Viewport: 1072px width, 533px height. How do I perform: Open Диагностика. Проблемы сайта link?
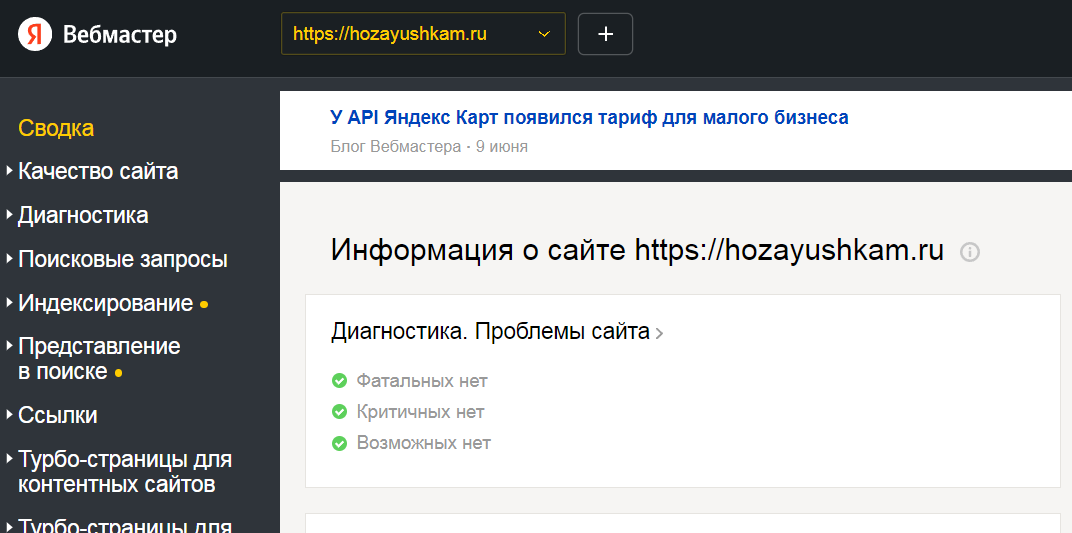click(x=496, y=332)
